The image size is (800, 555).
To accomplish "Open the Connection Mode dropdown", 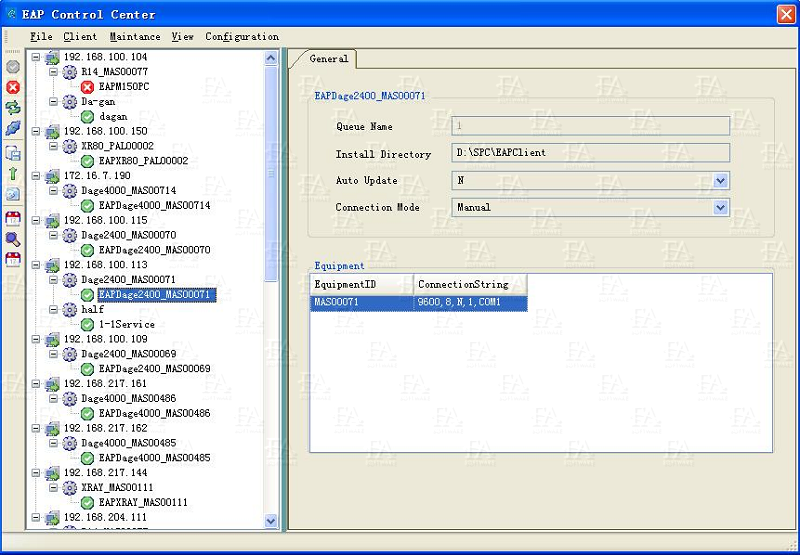I will pos(720,208).
